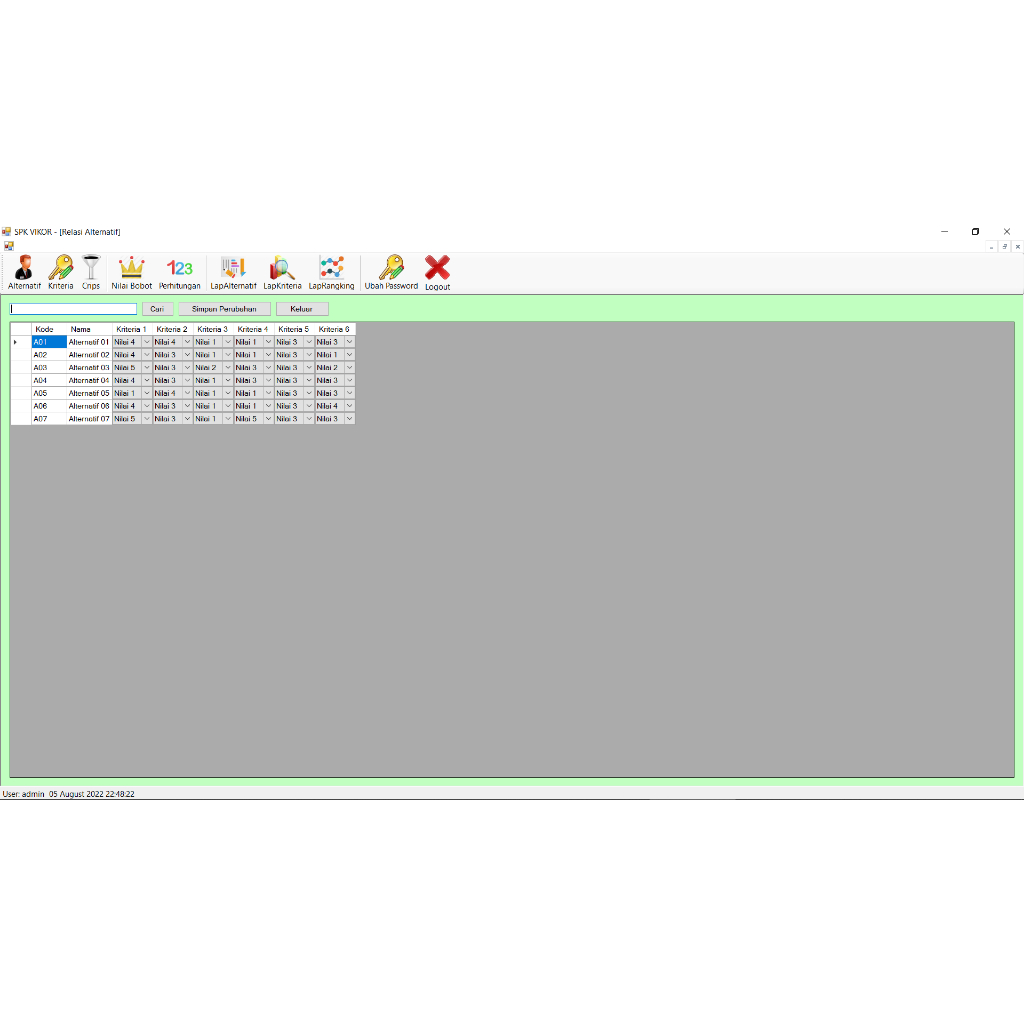The height and width of the screenshot is (1024, 1024).
Task: Restore the inner child window
Action: (1004, 247)
